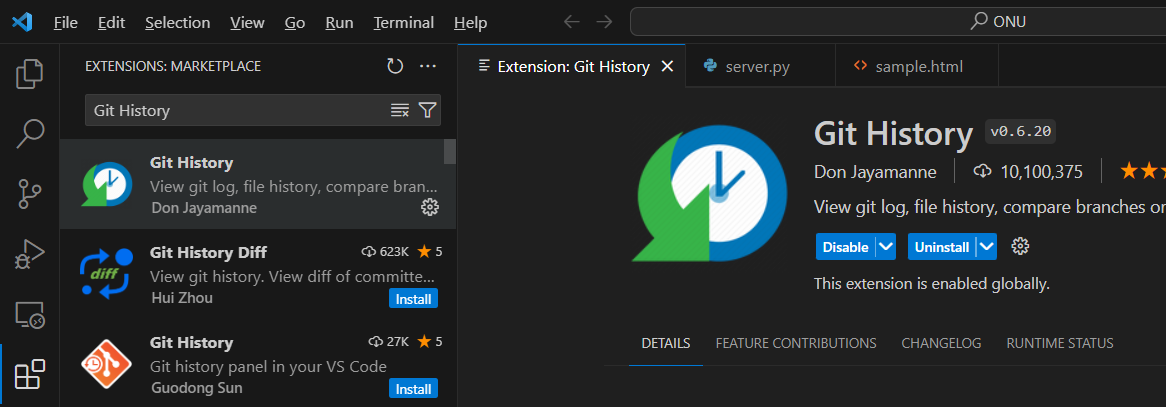Switch to the FEATURE CONTRIBUTIONS tab
This screenshot has width=1166, height=407.
pos(796,343)
